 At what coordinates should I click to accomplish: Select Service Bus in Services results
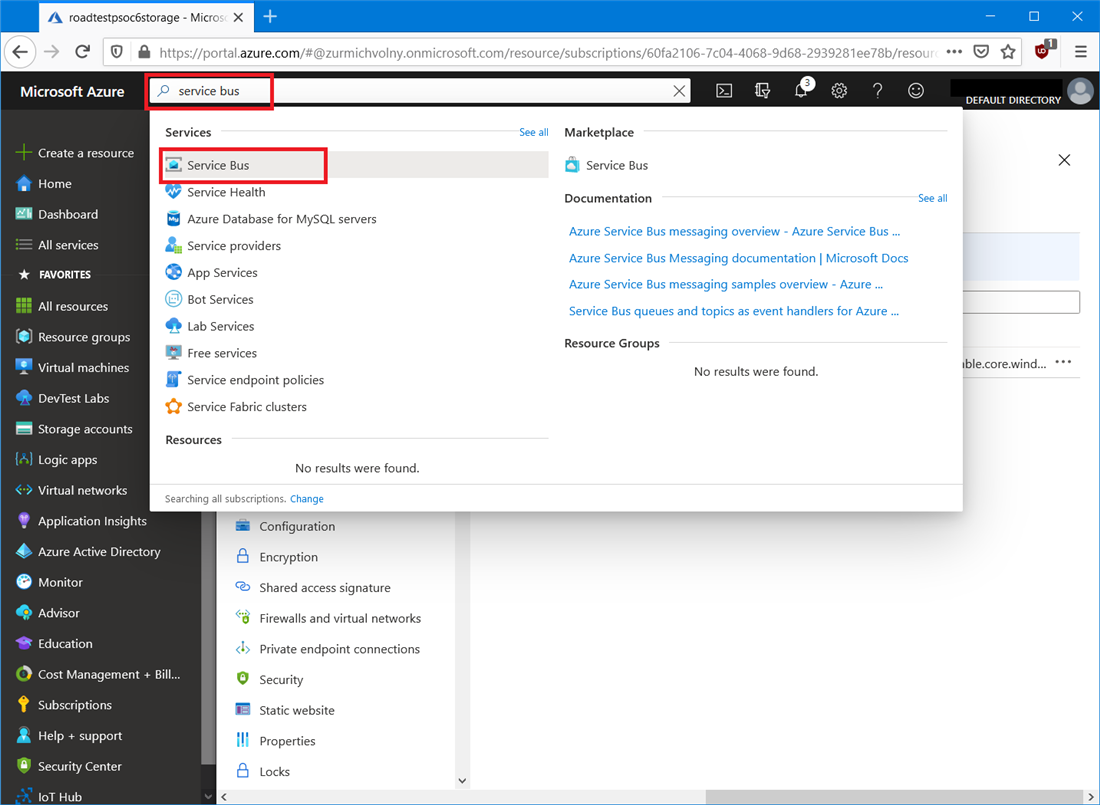click(x=218, y=165)
